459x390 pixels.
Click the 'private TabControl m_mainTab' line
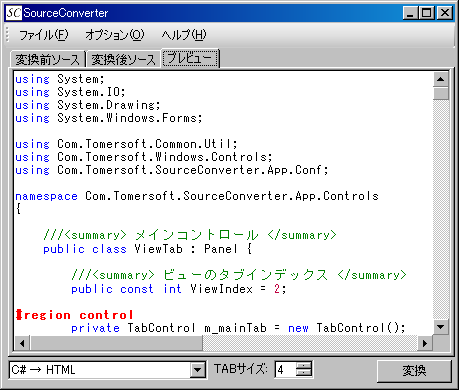[238, 328]
